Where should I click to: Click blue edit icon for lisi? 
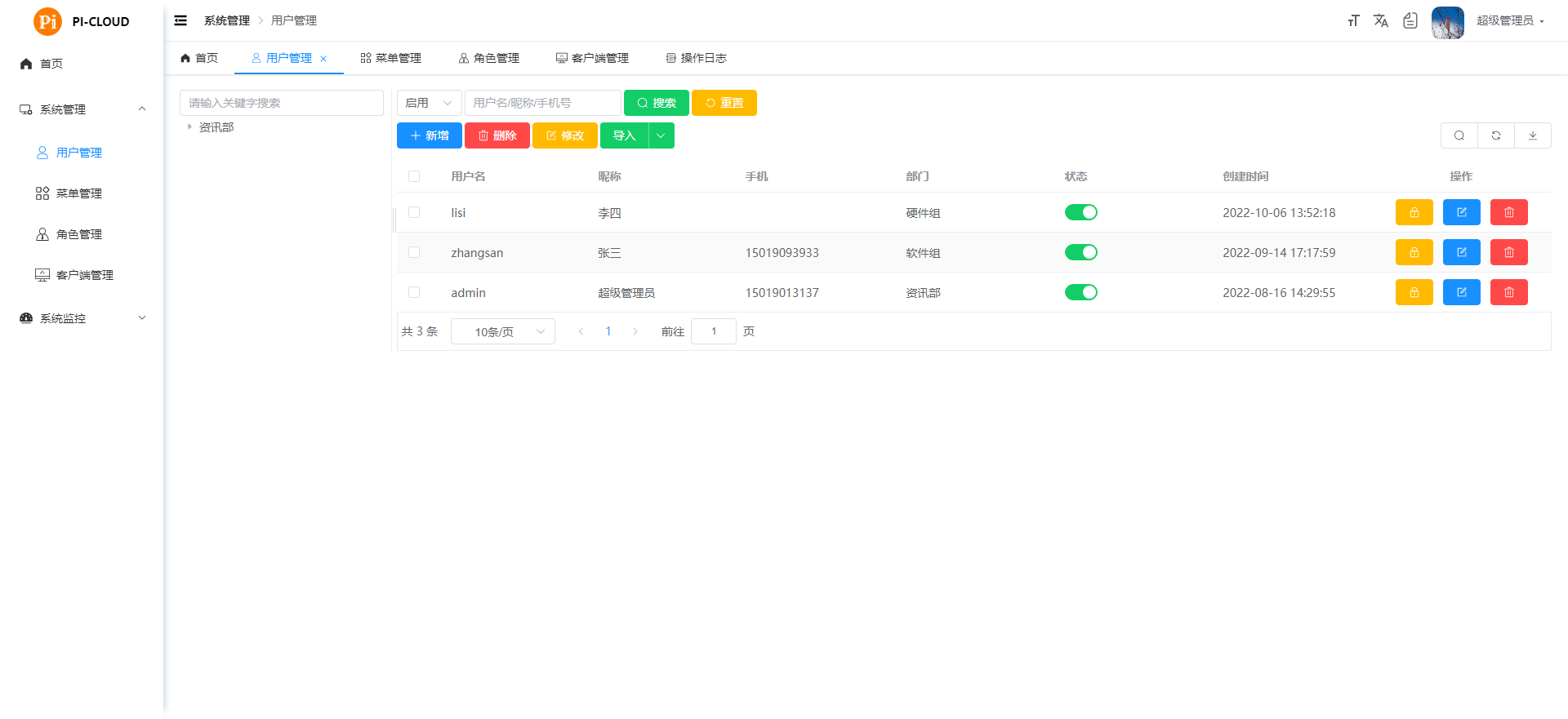point(1462,212)
